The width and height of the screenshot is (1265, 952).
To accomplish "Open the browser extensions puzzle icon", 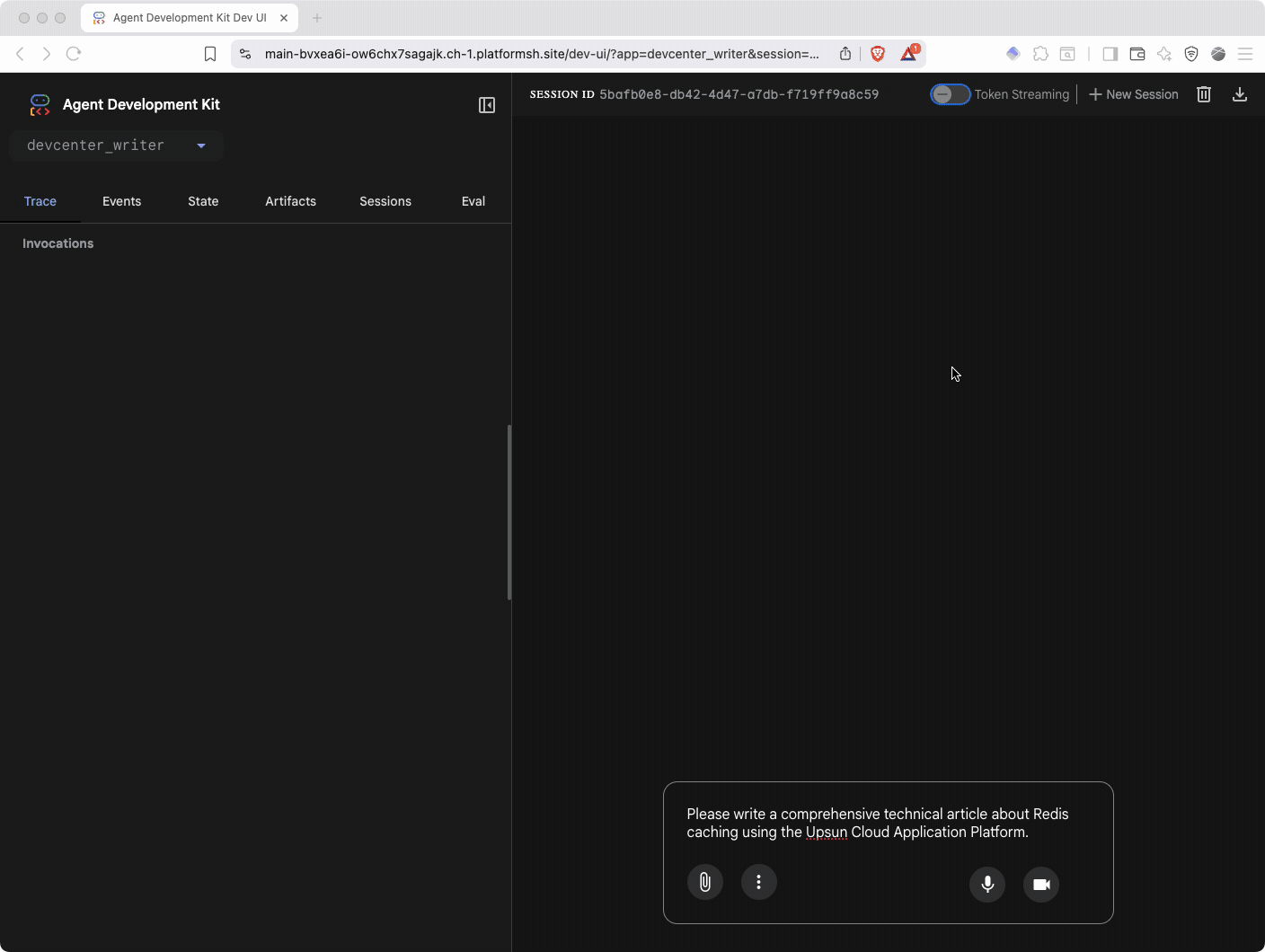I will [1040, 54].
